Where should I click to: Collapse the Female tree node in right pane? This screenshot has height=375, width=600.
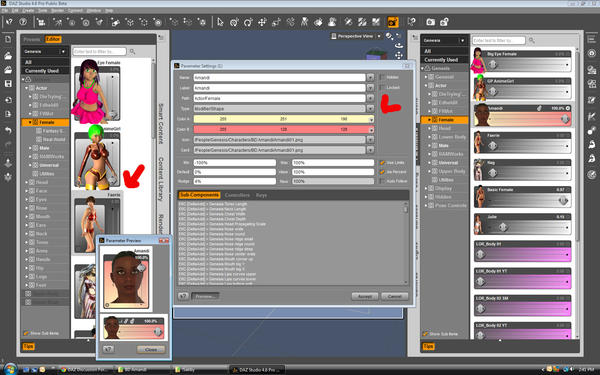[x=429, y=120]
